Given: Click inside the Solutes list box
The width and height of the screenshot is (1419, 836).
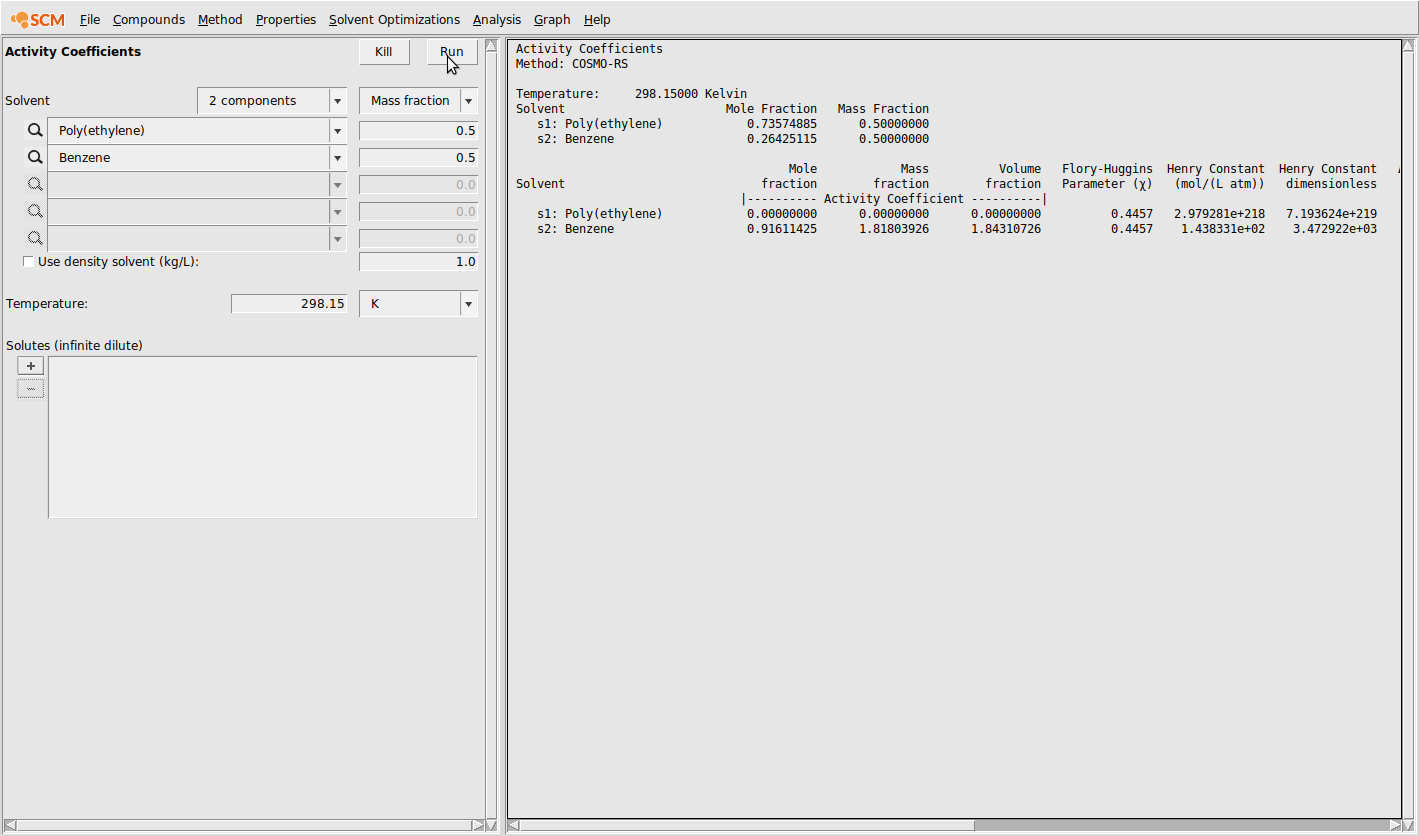Looking at the screenshot, I should click(263, 437).
